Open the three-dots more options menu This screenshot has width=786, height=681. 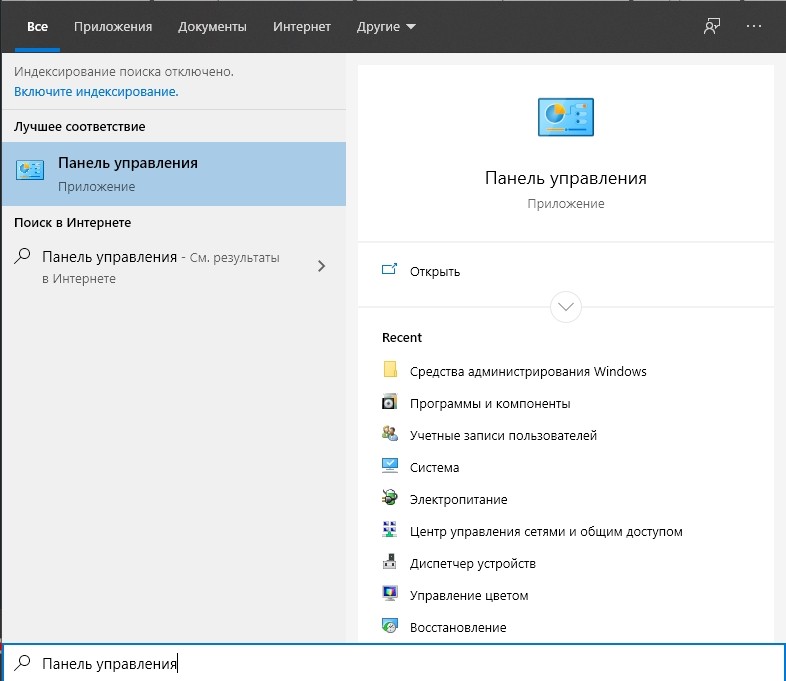(x=753, y=26)
